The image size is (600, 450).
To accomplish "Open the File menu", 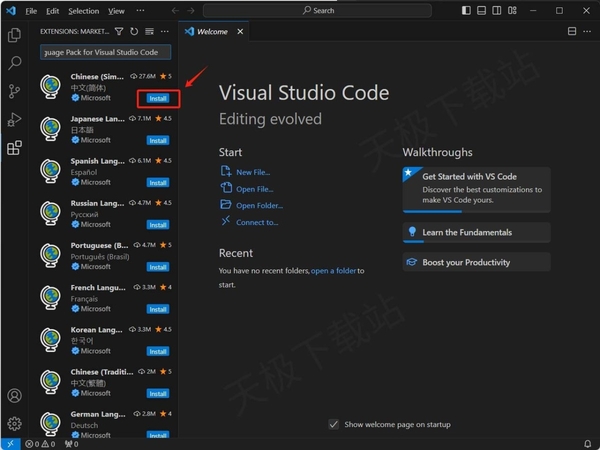I will [31, 11].
